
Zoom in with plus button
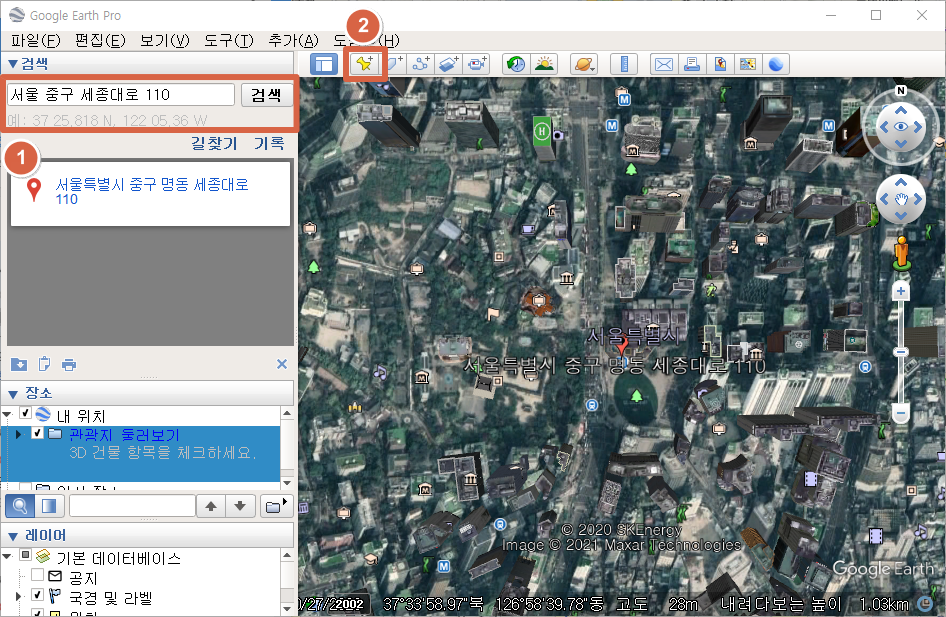click(x=901, y=291)
